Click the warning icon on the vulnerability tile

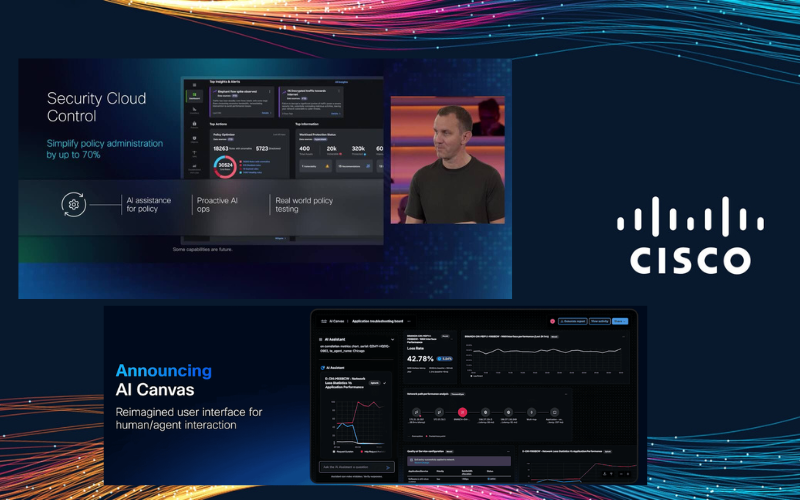328,166
